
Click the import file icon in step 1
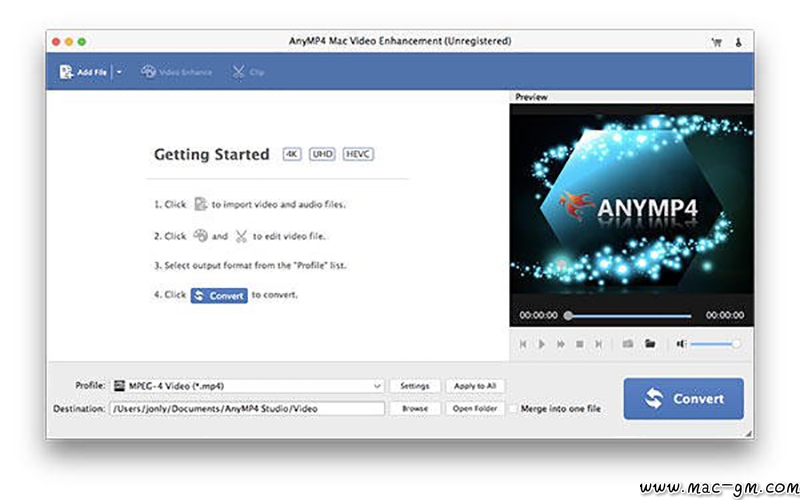(201, 204)
